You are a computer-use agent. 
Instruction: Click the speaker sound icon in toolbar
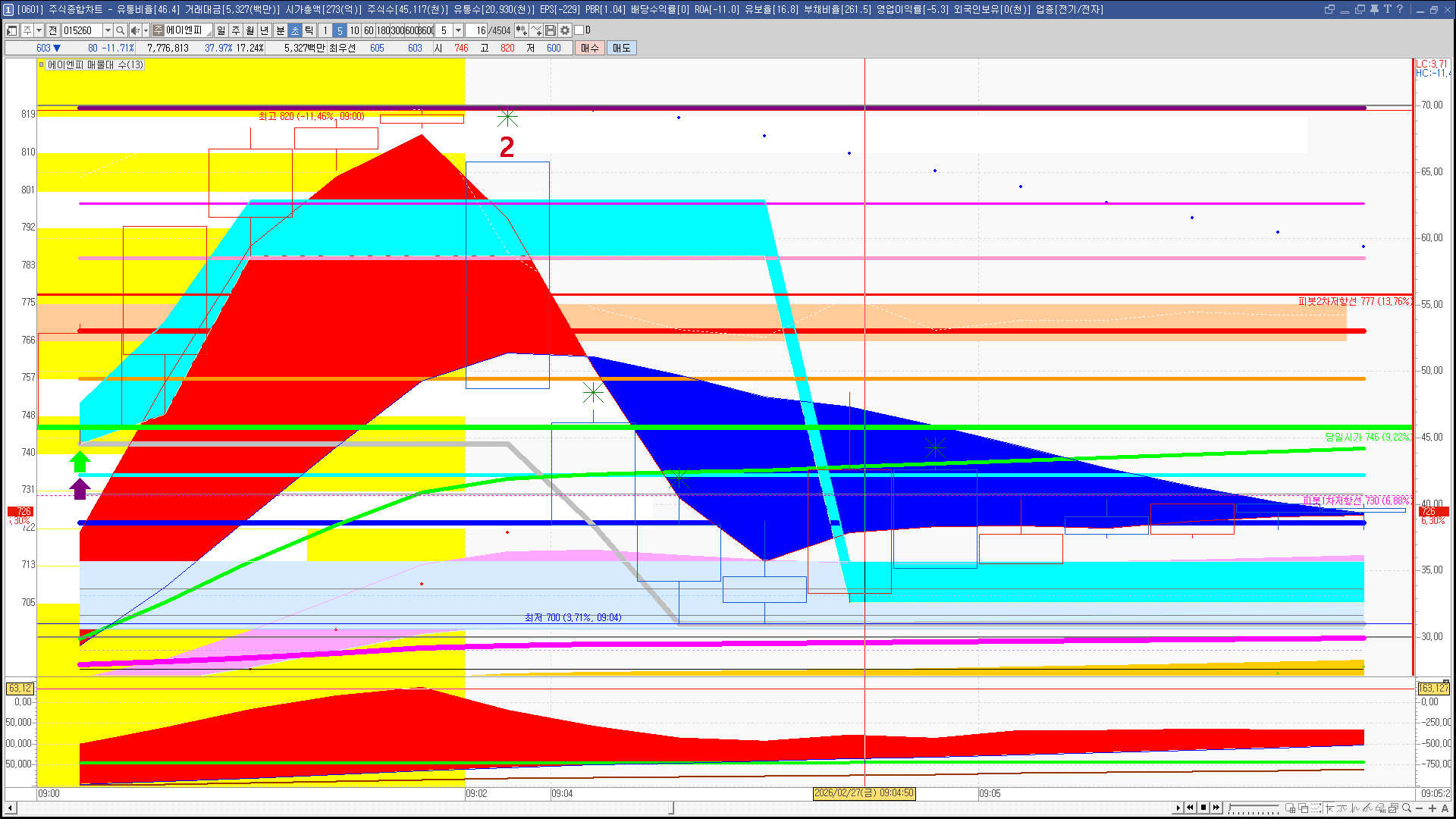[135, 30]
